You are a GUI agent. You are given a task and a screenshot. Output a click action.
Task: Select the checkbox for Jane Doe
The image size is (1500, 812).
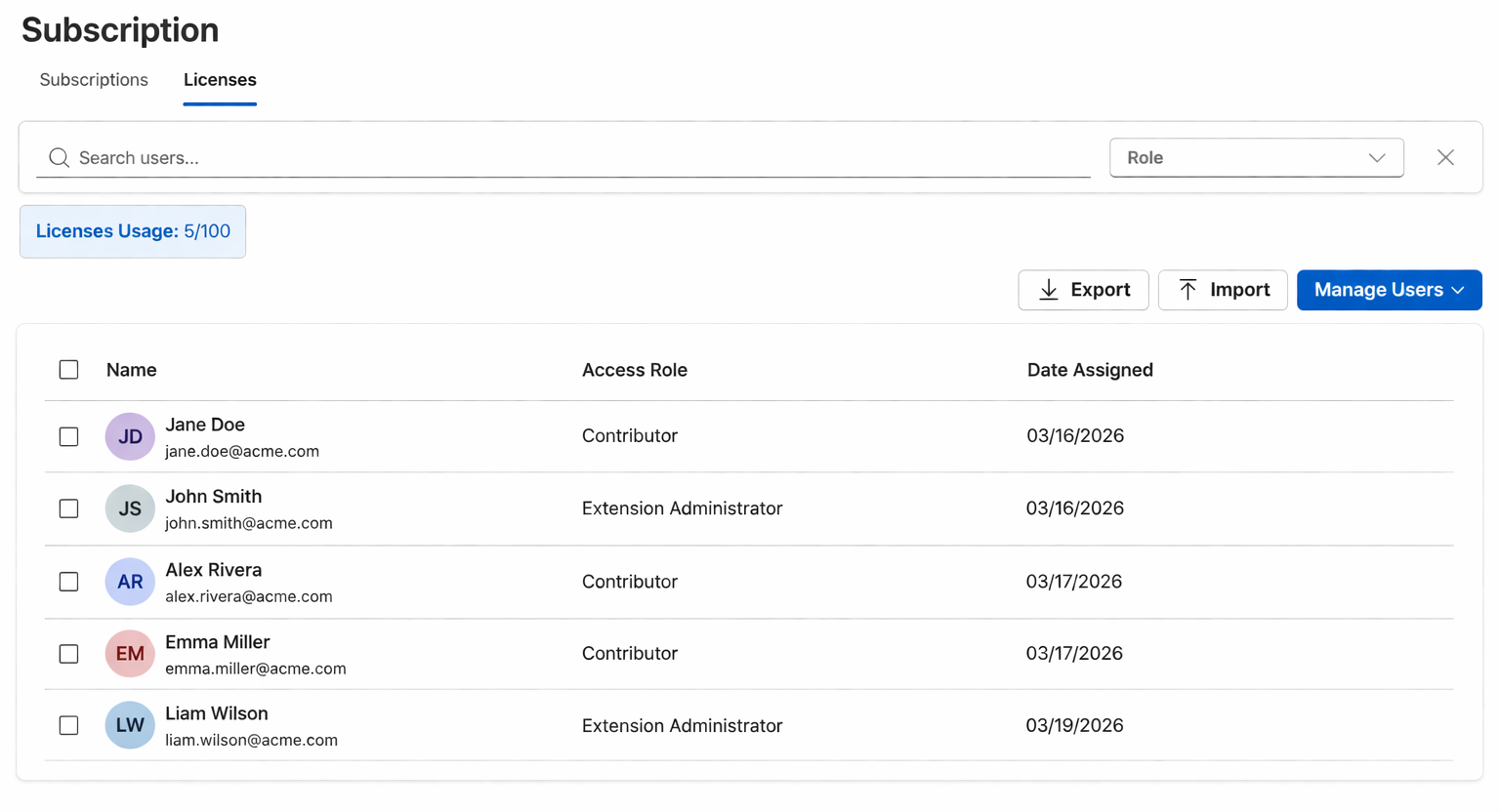pos(68,436)
